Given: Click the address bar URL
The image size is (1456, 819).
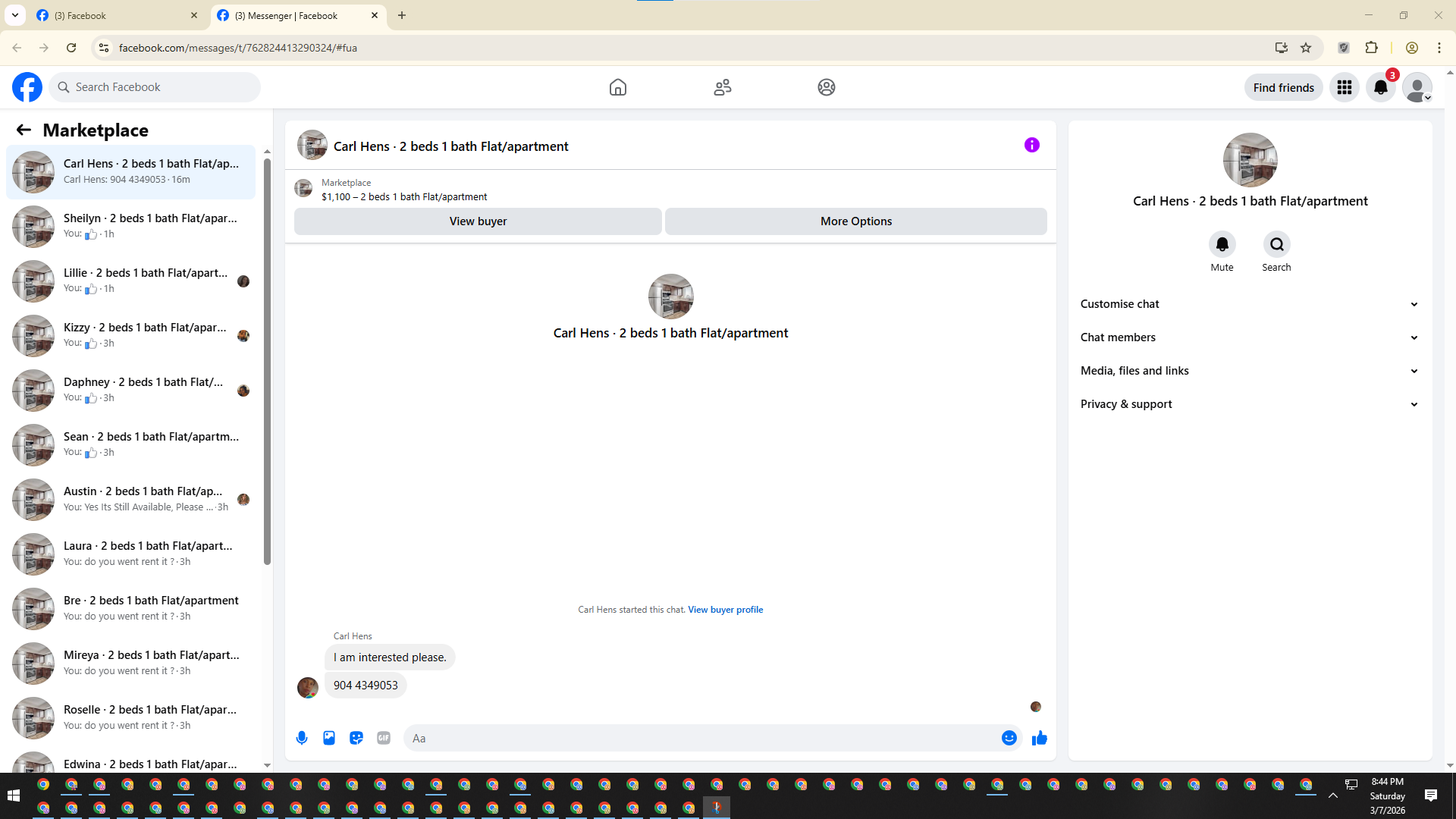Looking at the screenshot, I should [238, 48].
